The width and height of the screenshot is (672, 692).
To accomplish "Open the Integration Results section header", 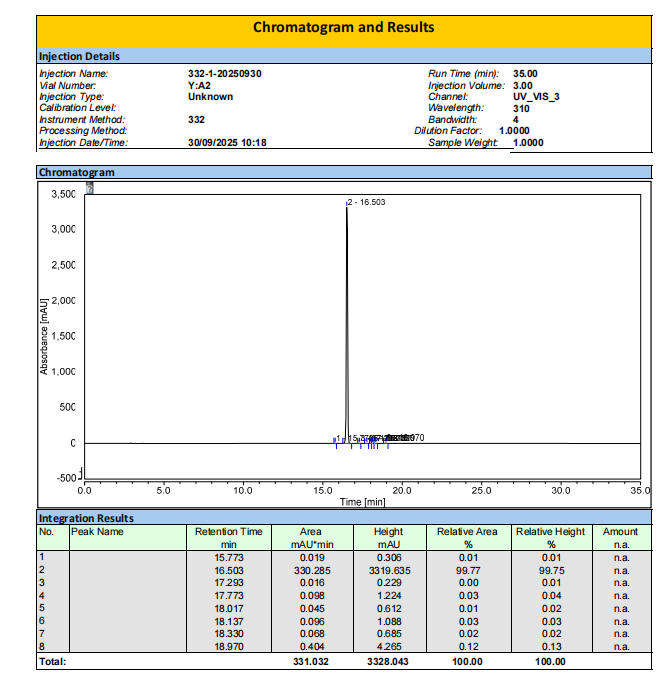I will pos(85,518).
